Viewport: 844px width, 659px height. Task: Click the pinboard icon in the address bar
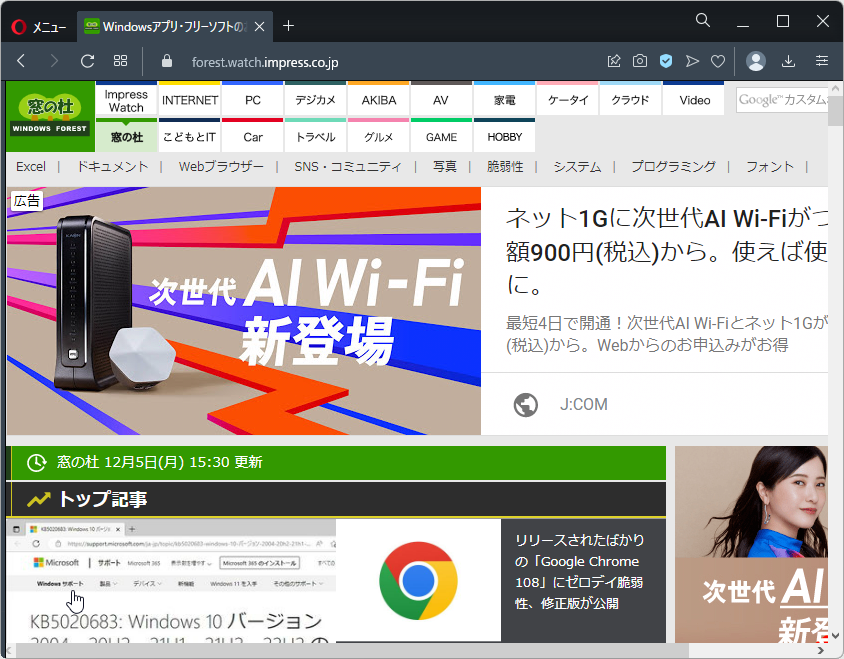[613, 60]
